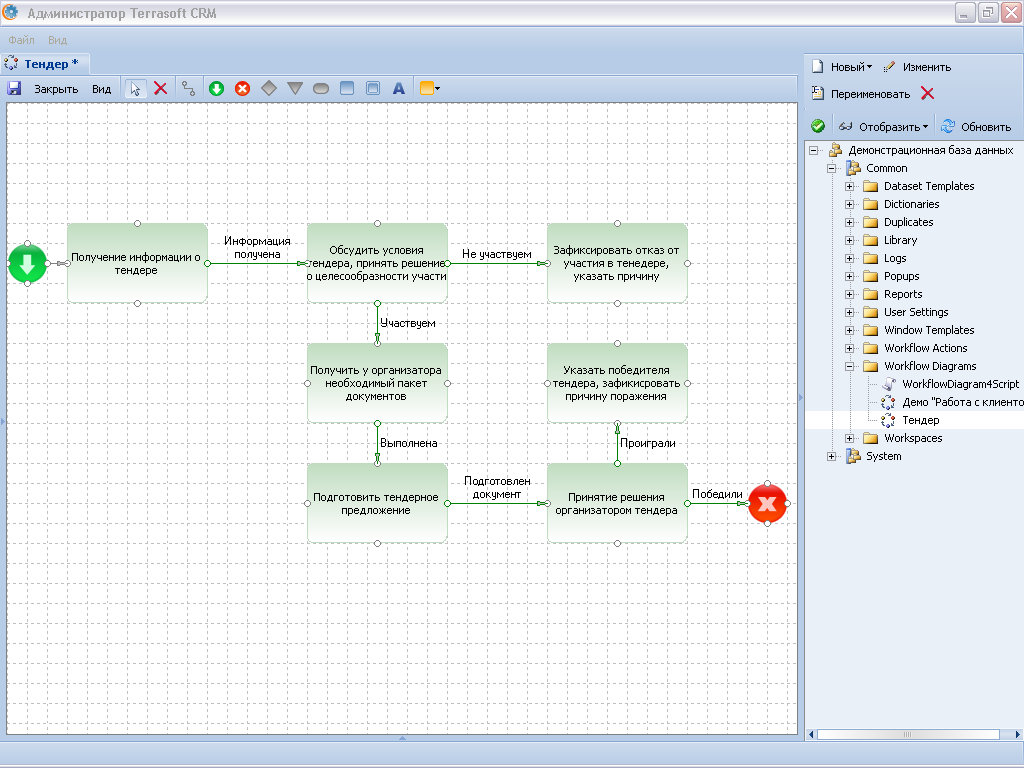Click the green start node on the canvas
Image resolution: width=1024 pixels, height=768 pixels.
(27, 264)
